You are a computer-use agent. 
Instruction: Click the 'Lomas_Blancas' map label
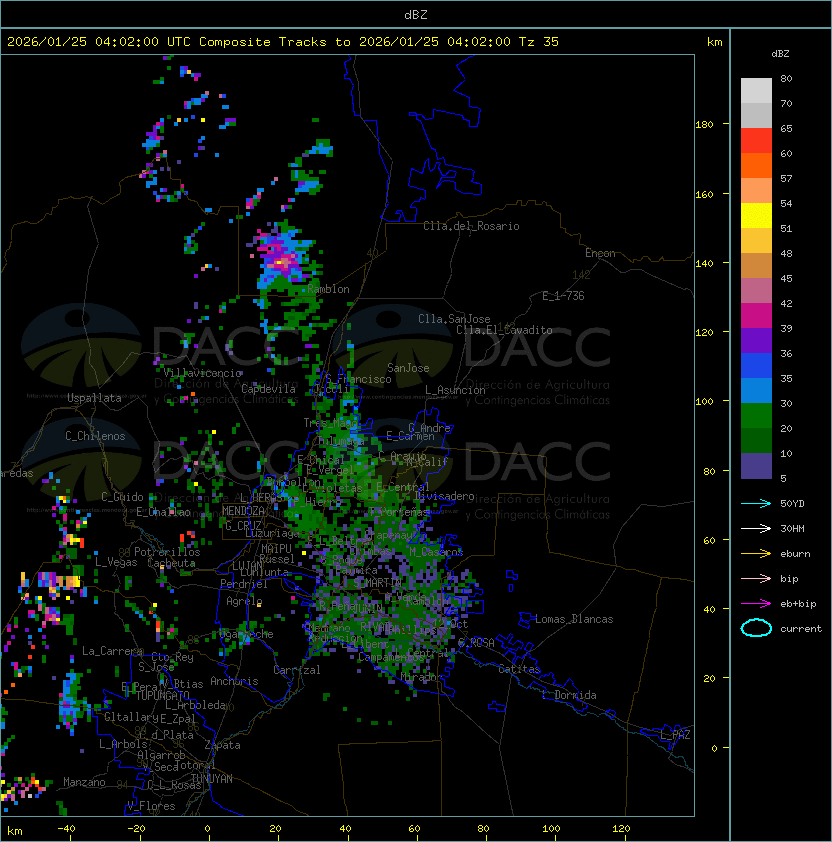point(574,619)
